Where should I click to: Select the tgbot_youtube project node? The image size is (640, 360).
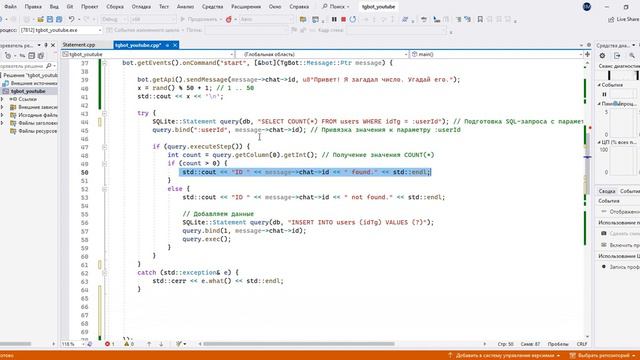tap(28, 91)
